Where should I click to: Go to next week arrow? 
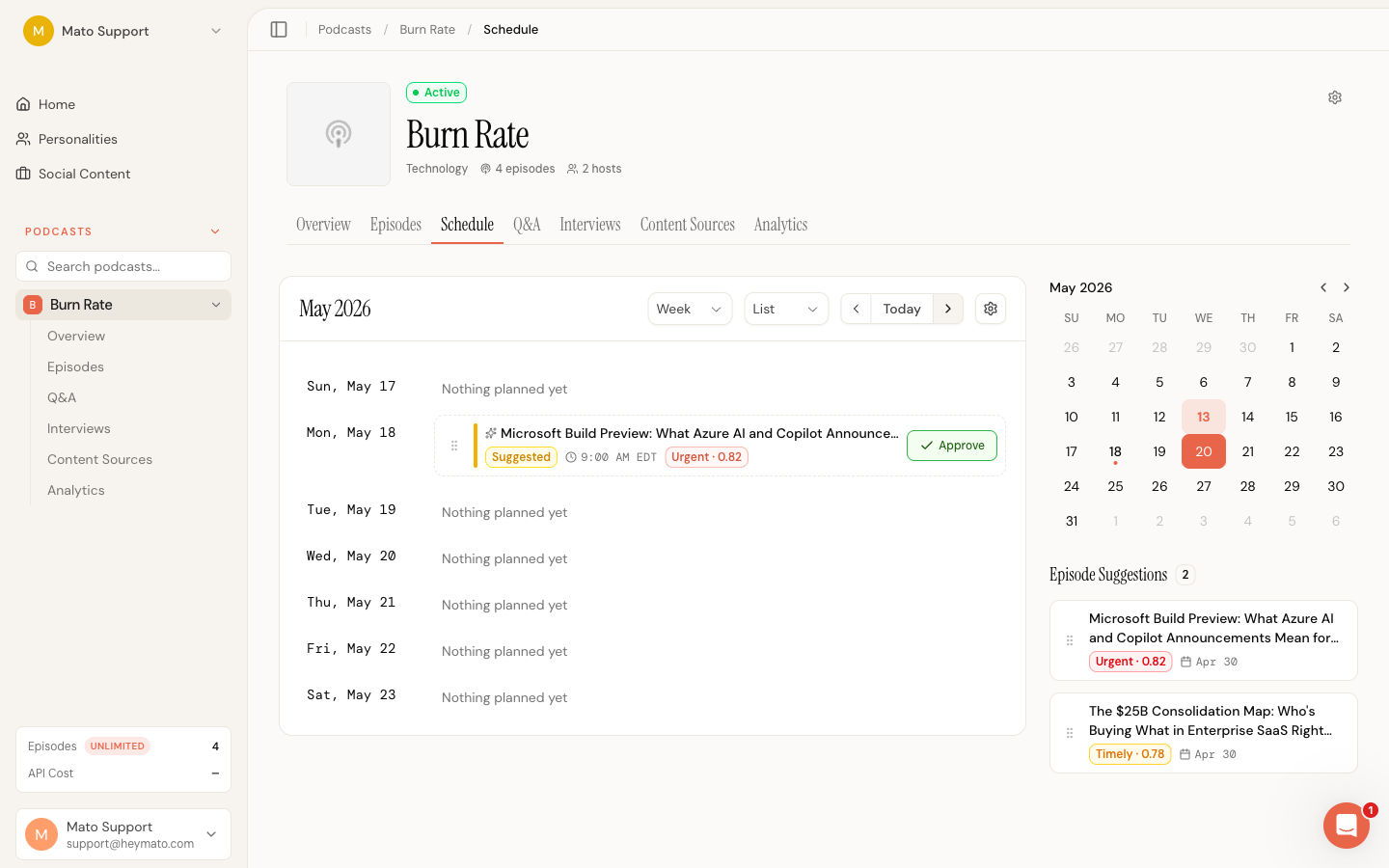coord(948,309)
